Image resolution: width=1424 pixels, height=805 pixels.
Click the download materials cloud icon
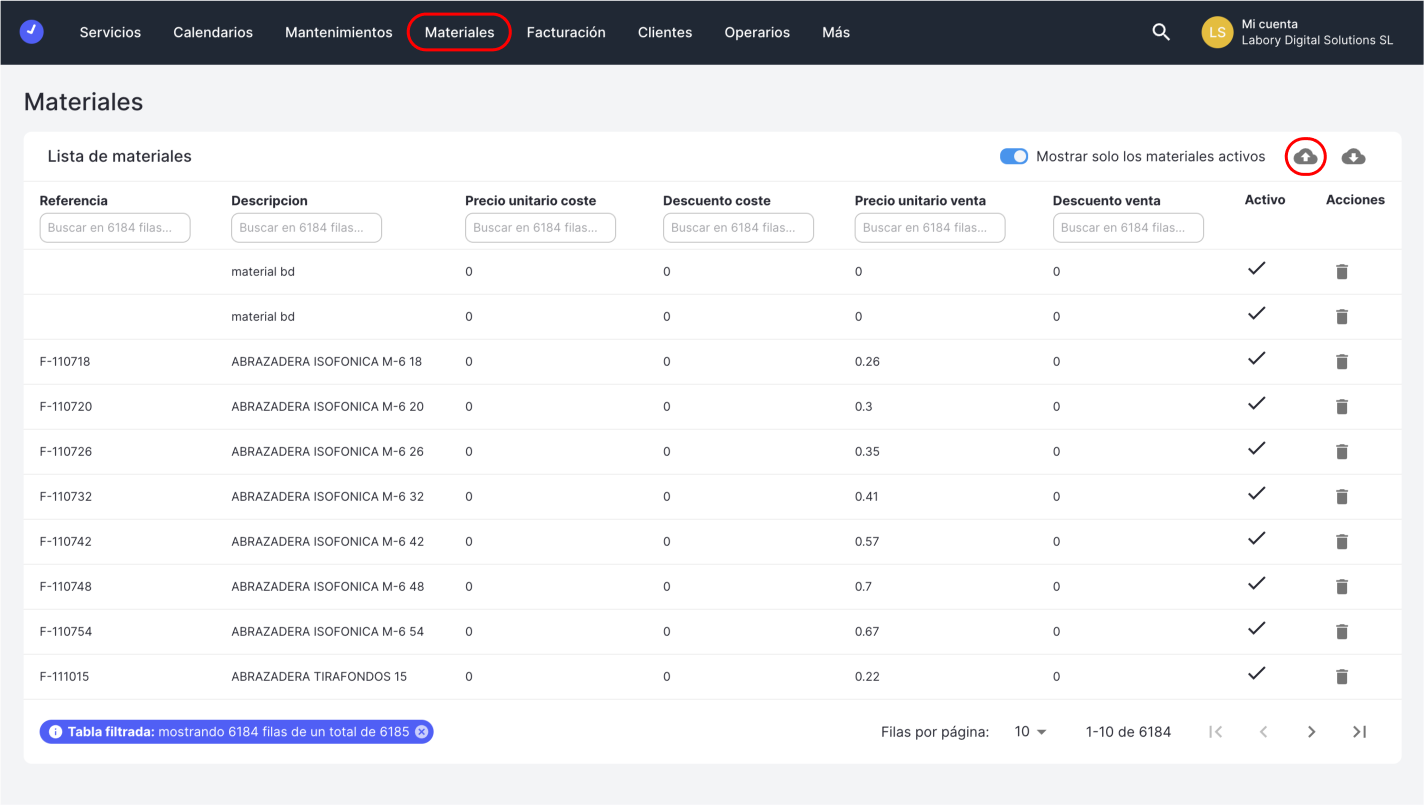1353,156
